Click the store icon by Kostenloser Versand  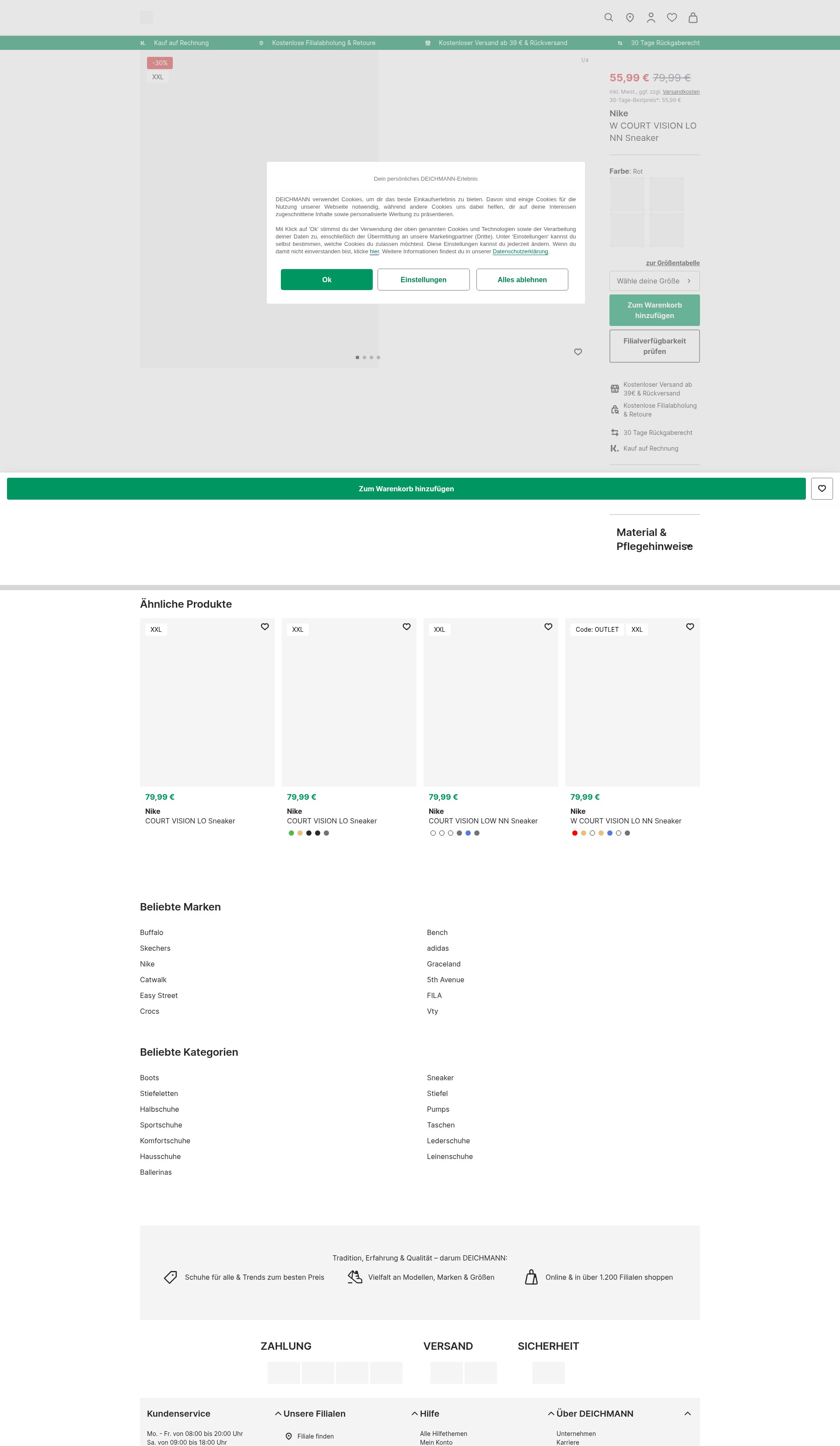615,389
